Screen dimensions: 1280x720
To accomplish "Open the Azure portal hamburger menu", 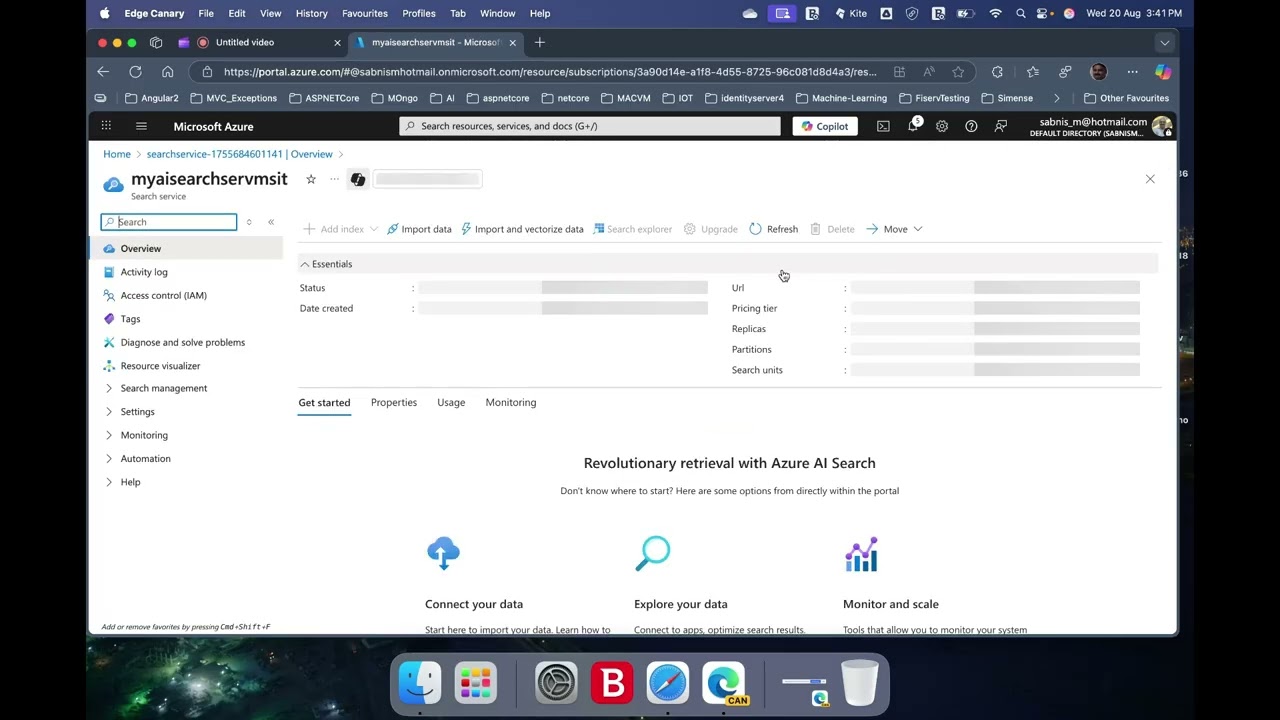I will pos(141,126).
